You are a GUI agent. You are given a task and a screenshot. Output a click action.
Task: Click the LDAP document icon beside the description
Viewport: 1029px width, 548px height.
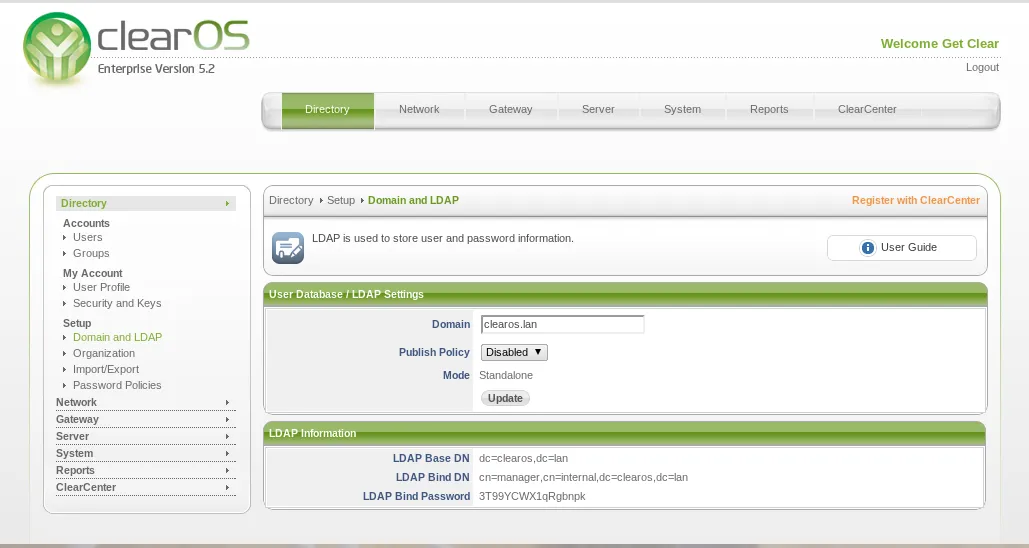point(288,248)
